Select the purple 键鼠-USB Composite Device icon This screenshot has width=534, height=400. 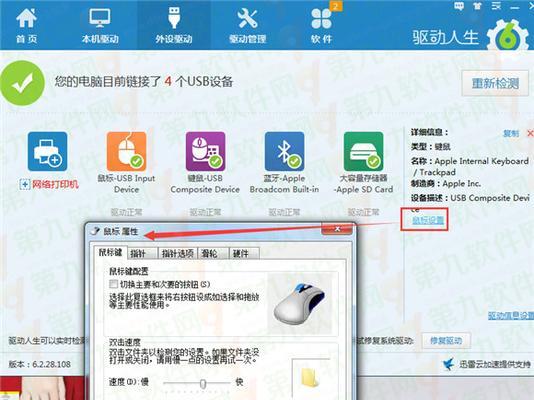205,151
